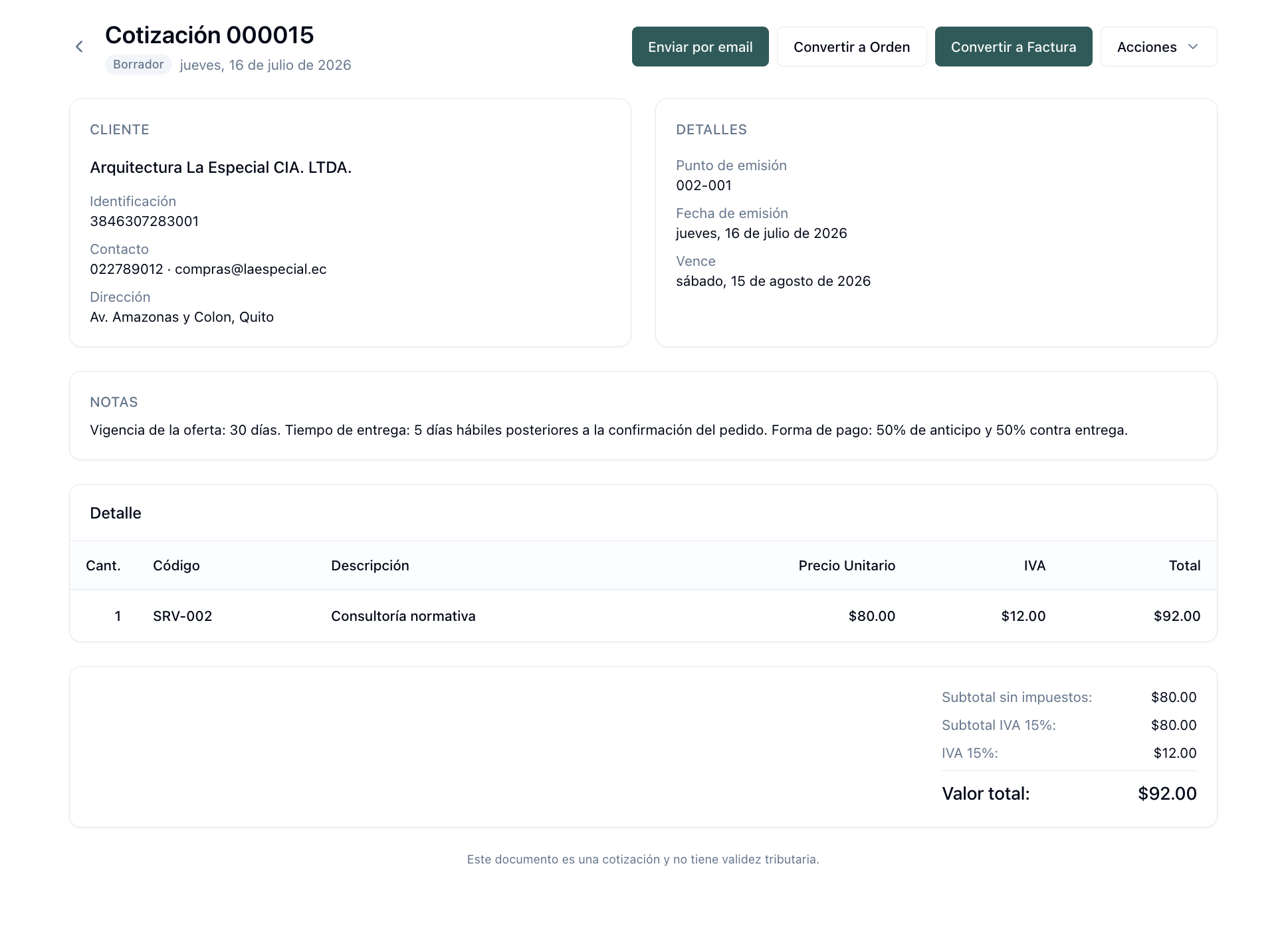Select the Cotización 000015 title
1288x928 pixels.
(x=209, y=35)
